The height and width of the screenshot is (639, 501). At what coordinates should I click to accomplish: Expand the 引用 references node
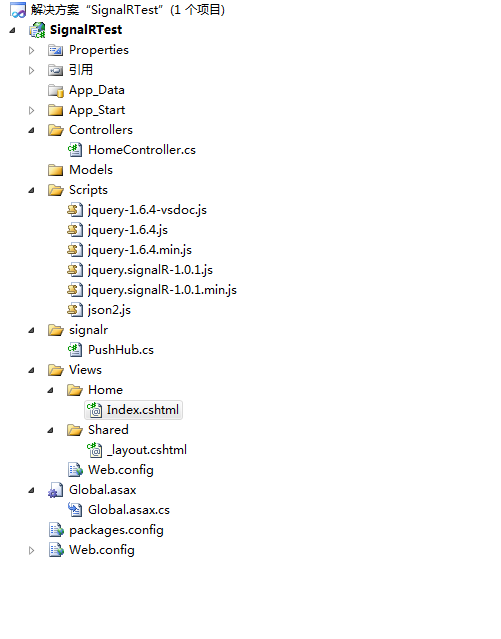(31, 70)
